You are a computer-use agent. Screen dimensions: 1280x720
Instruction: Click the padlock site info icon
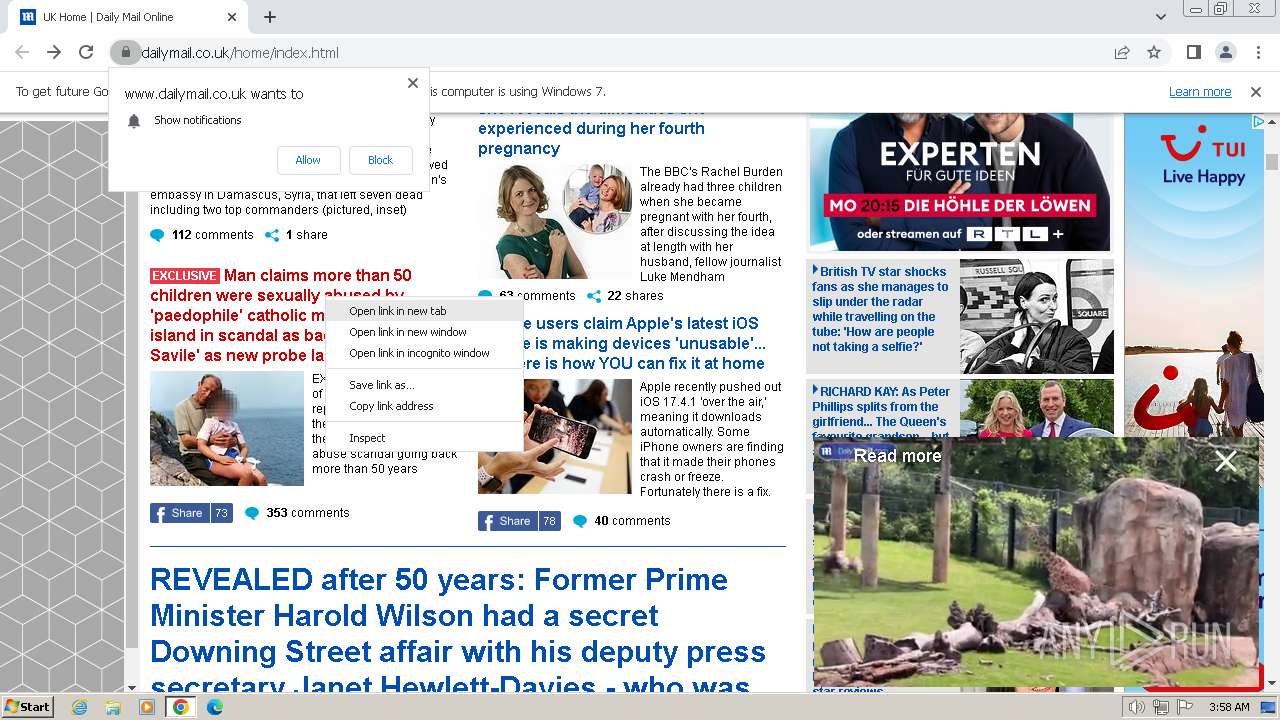coord(125,53)
